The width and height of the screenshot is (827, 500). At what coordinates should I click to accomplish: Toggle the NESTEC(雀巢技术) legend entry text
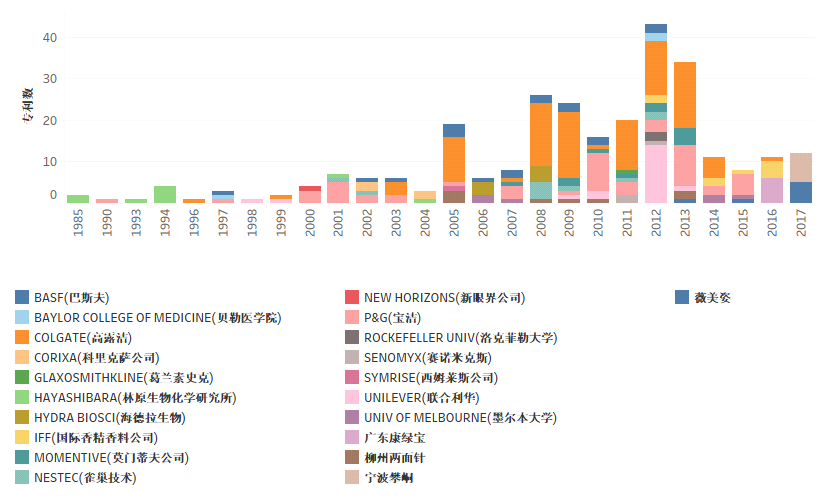click(x=85, y=477)
